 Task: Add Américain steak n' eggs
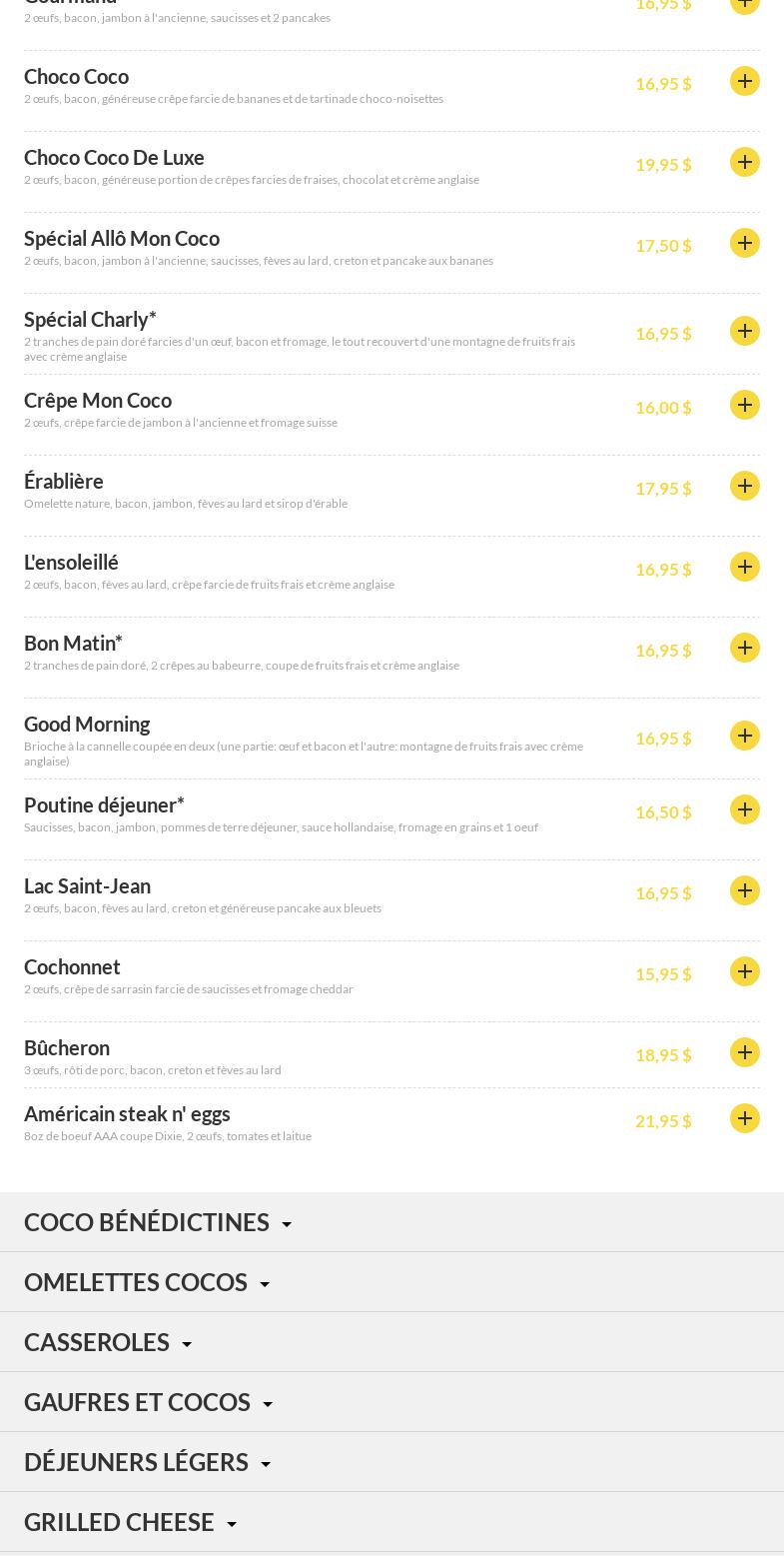point(745,1118)
